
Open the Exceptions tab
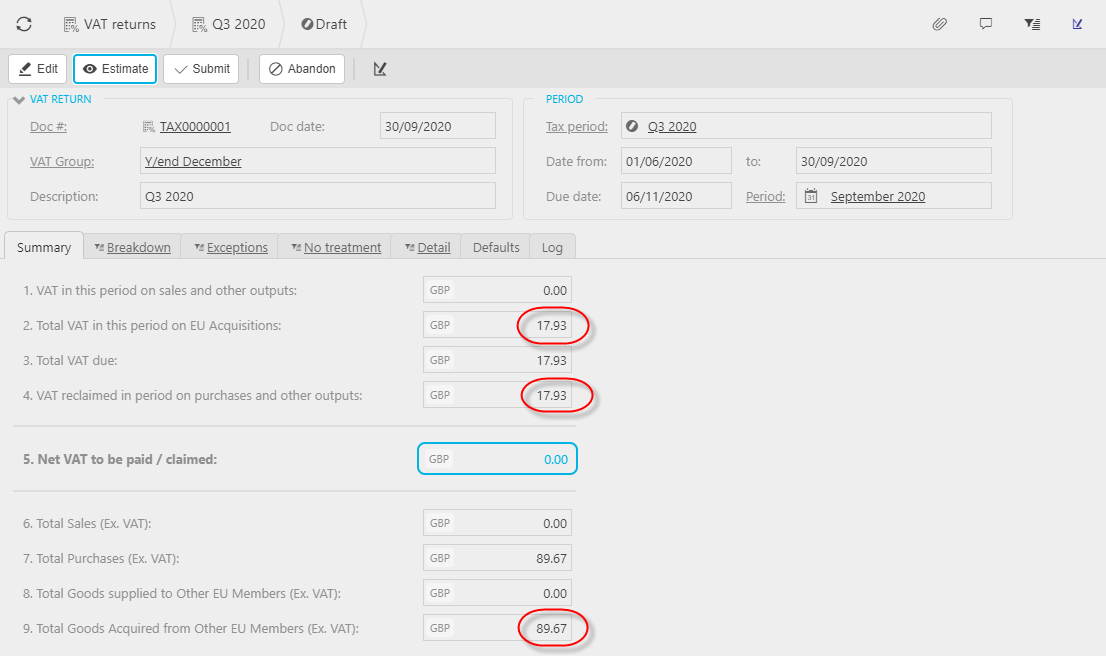(x=230, y=247)
